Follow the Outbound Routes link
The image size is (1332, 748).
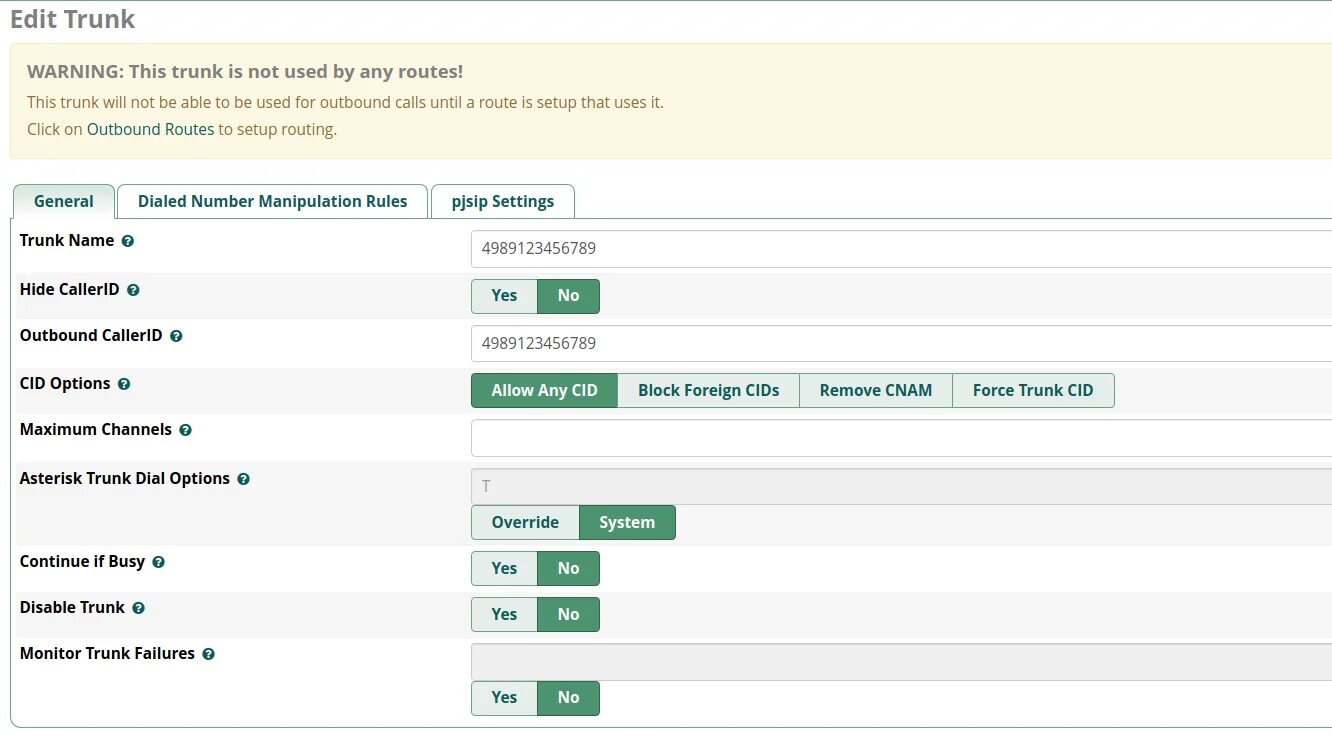(150, 129)
